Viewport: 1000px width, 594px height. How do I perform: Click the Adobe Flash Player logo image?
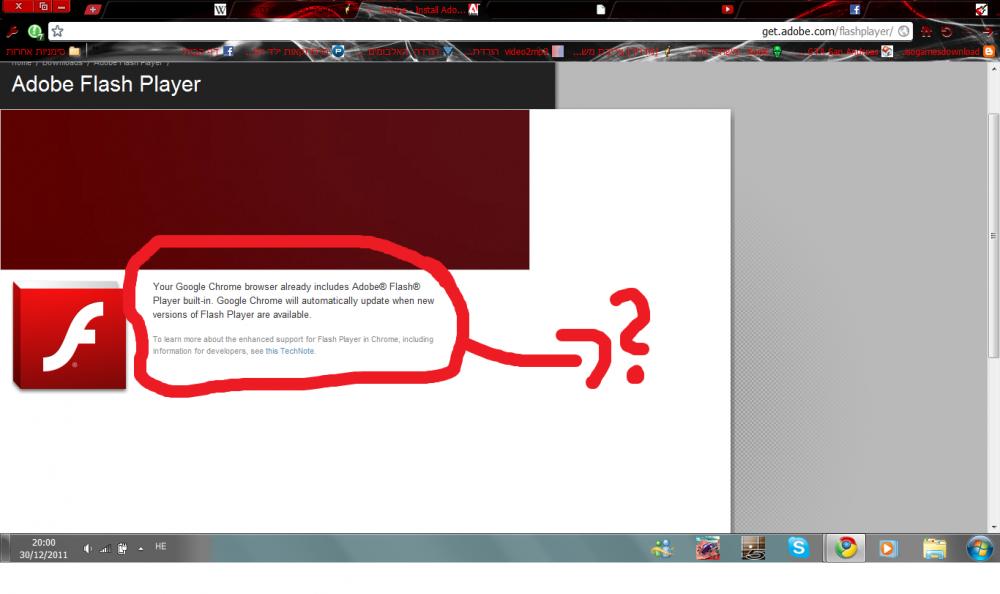[69, 336]
